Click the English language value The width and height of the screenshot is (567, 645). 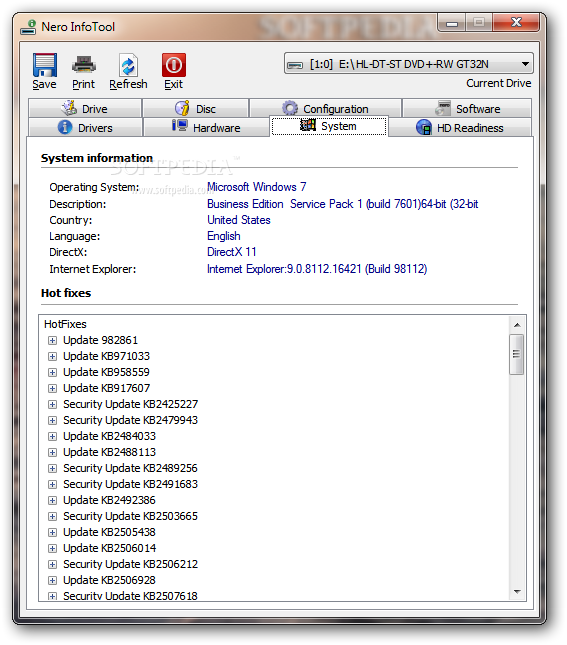tap(223, 236)
